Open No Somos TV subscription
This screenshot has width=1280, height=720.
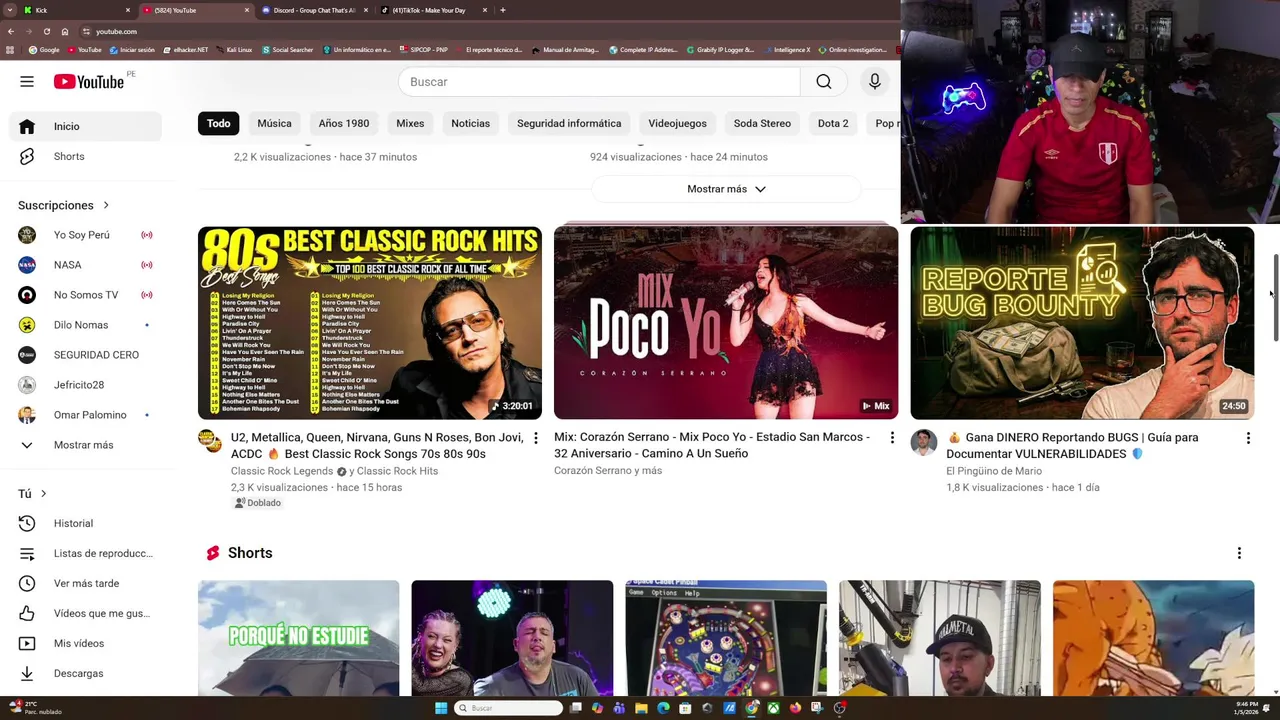click(x=86, y=295)
